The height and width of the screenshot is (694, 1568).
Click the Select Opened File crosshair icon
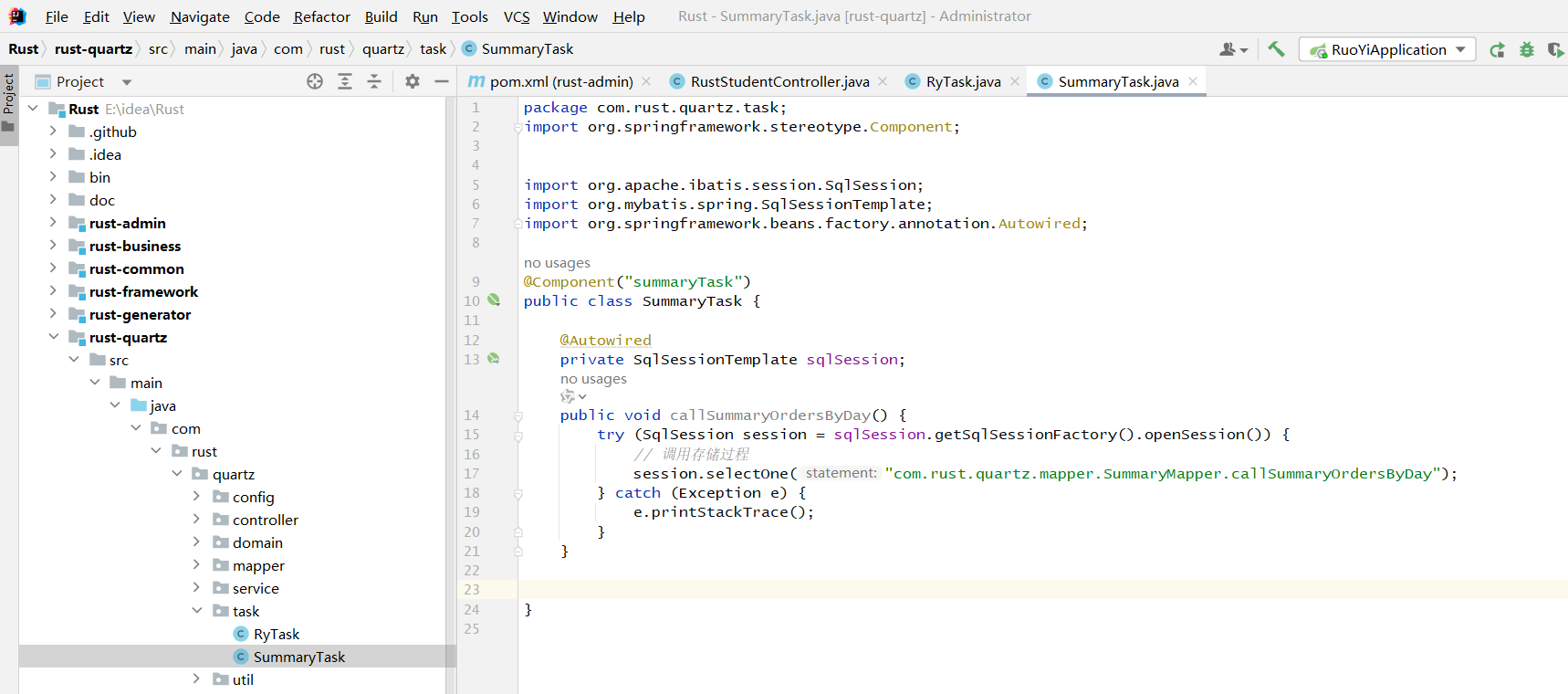click(x=315, y=81)
